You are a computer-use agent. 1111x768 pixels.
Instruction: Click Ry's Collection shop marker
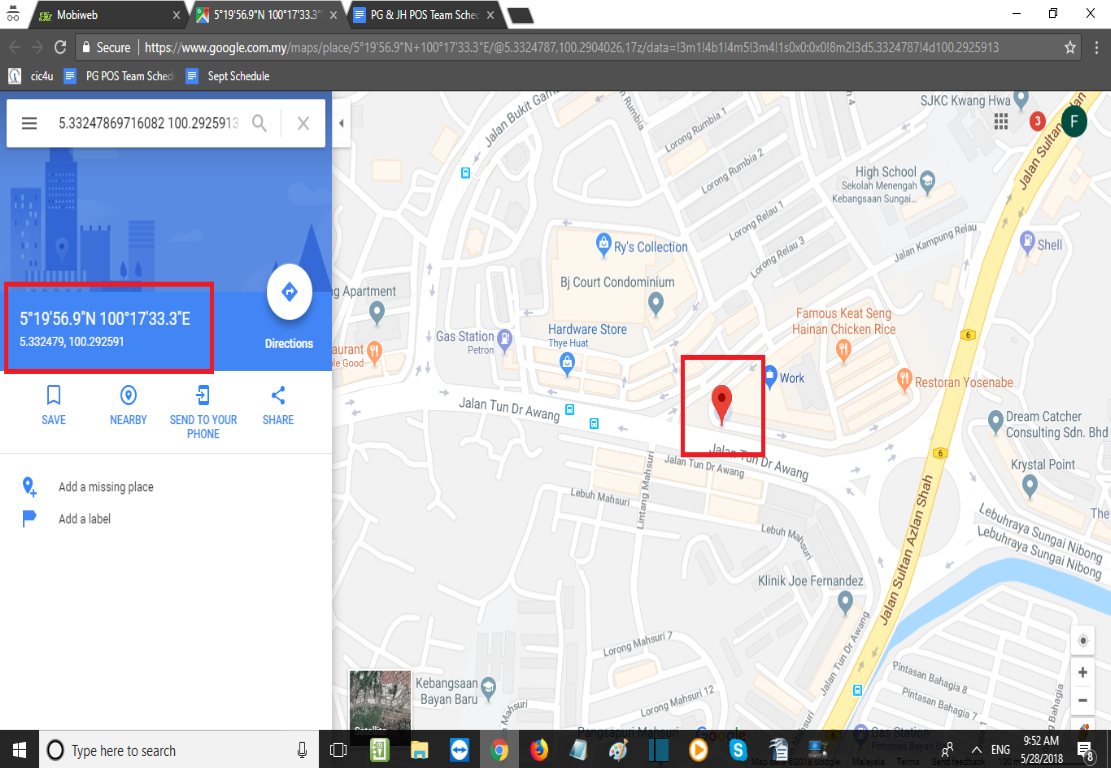pos(603,245)
